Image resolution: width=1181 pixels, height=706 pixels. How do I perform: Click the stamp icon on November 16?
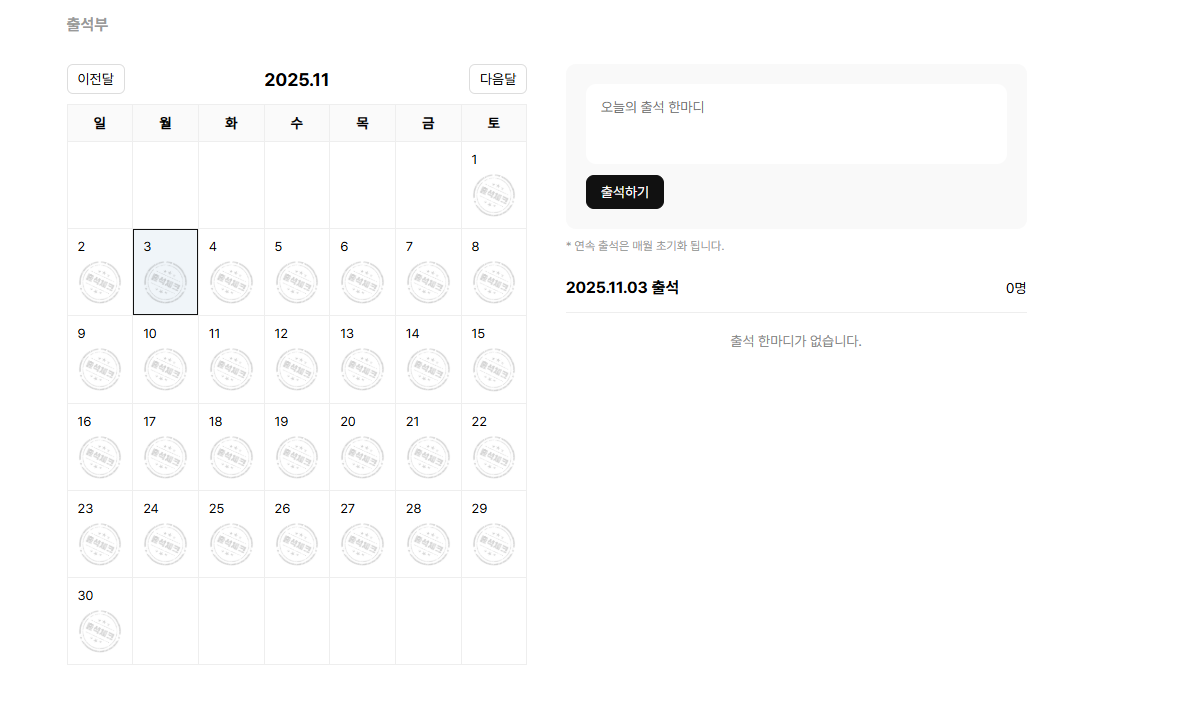pyautogui.click(x=99, y=457)
